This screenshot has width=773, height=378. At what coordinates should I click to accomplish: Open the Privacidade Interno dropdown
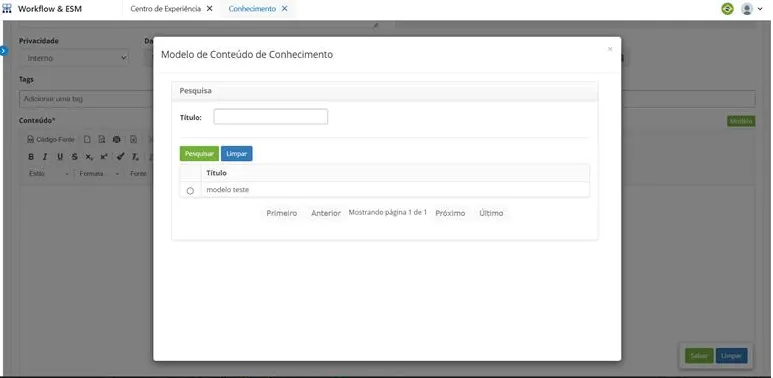74,58
